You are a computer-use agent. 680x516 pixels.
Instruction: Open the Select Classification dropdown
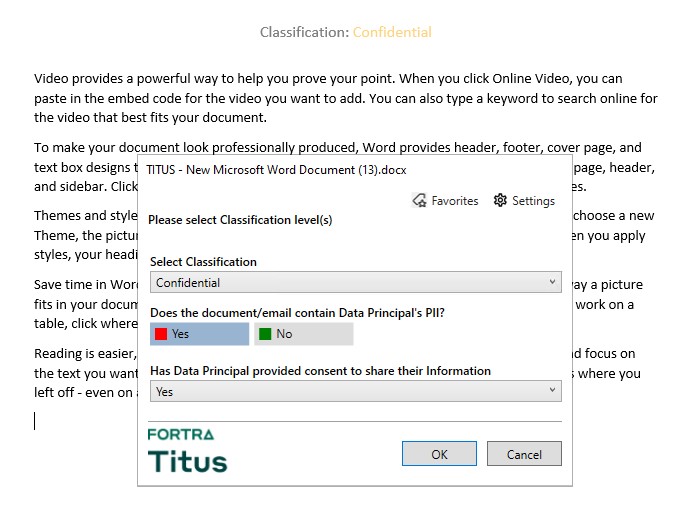(x=553, y=283)
